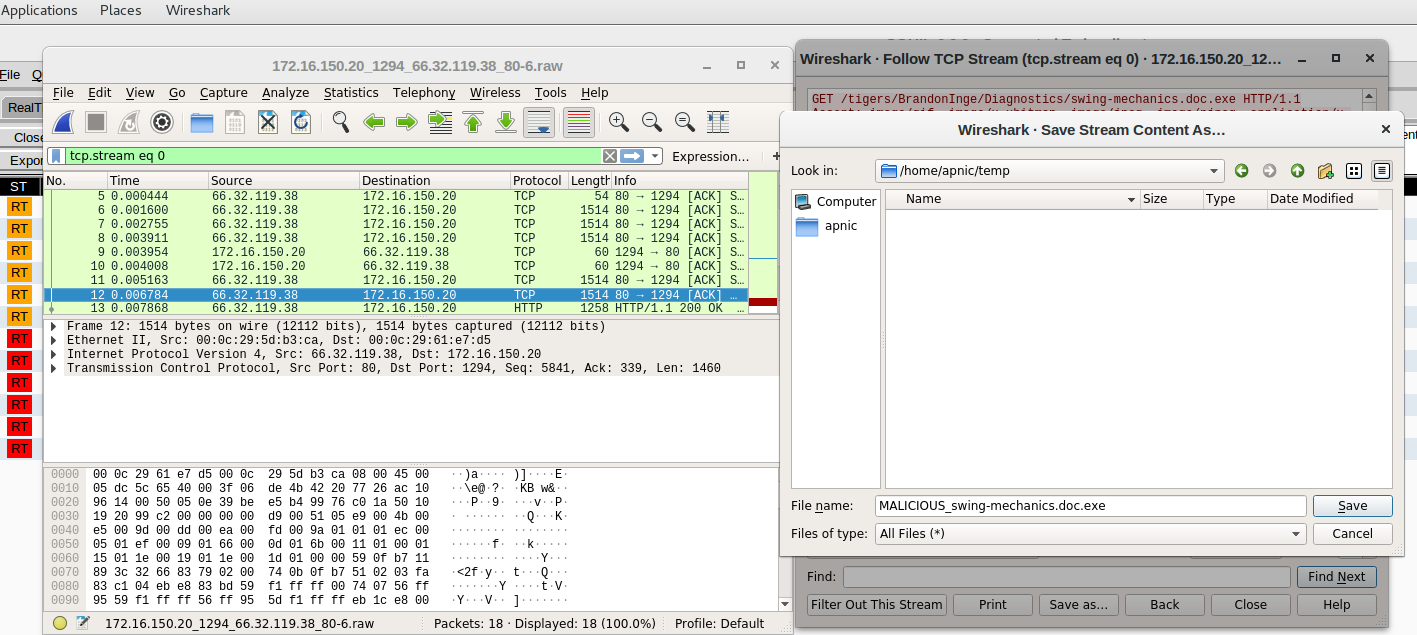Click the Back arrow in save dialog

tap(1242, 171)
